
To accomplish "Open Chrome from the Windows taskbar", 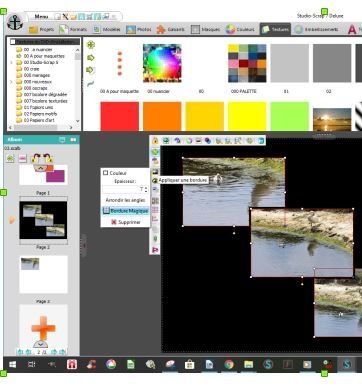I will pos(229,364).
